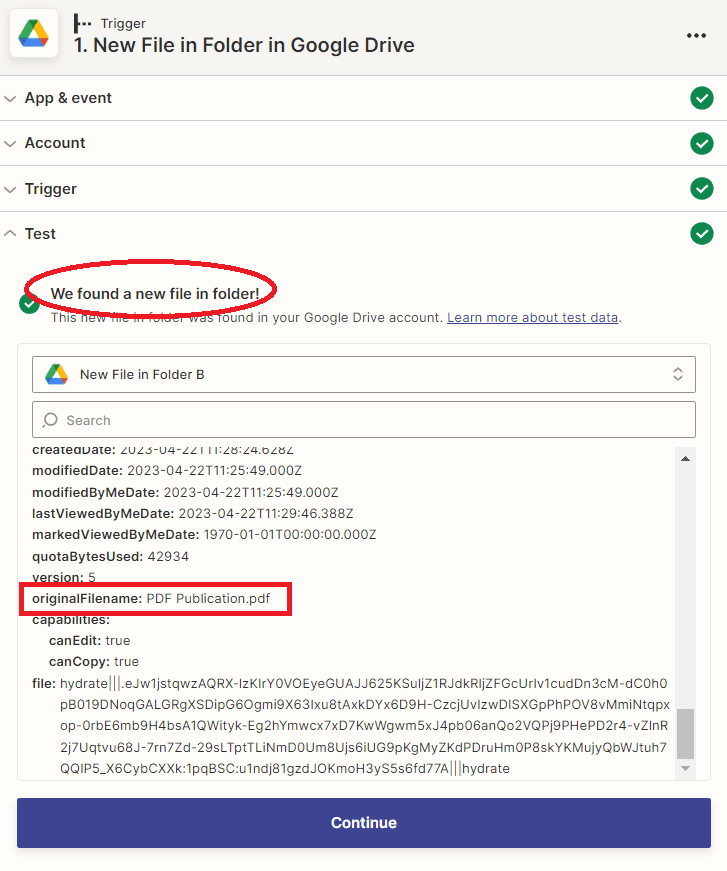Screen dimensions: 727x871
Task: Click the green checkmark beside App & event
Action: [x=702, y=98]
